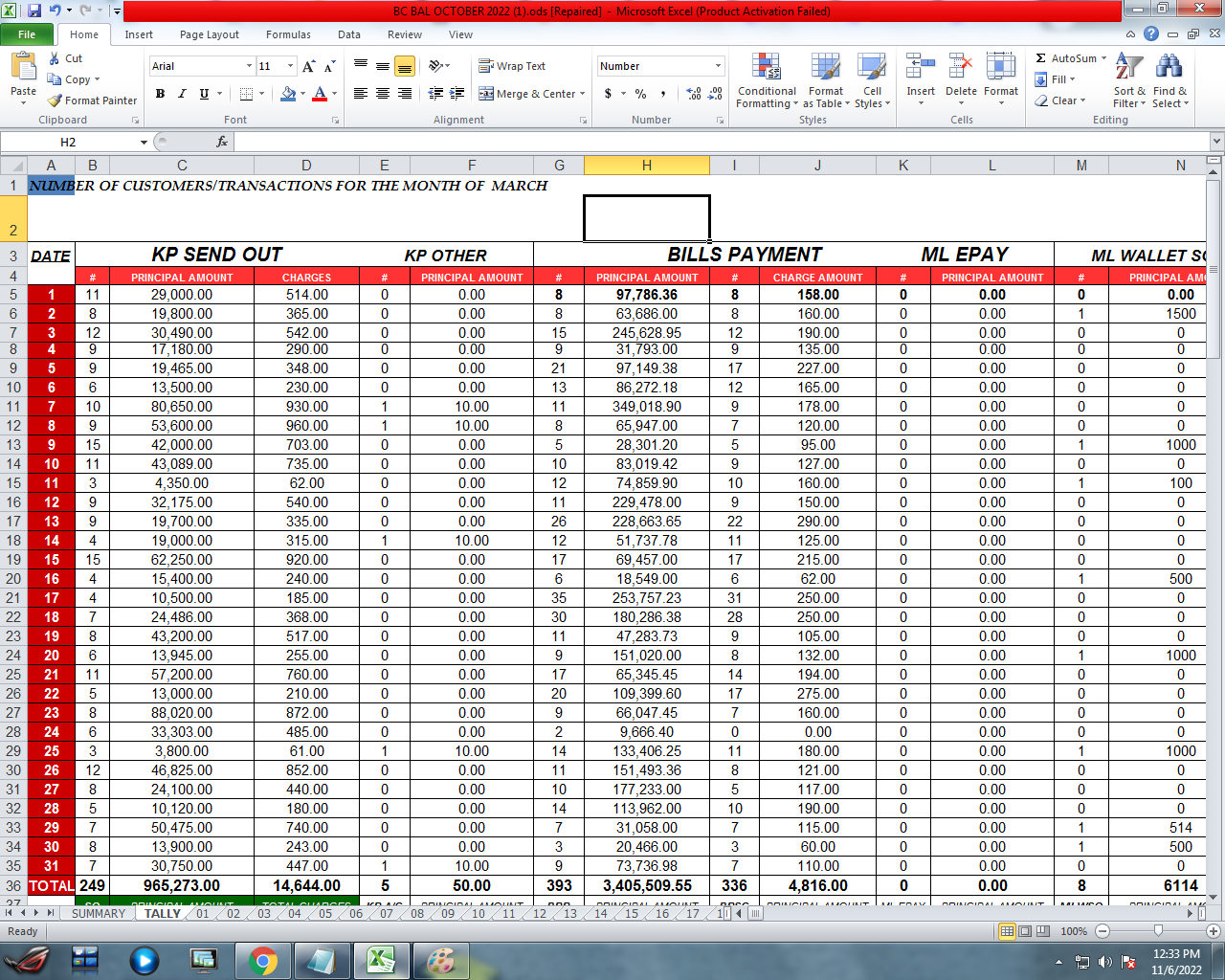The height and width of the screenshot is (980, 1225).
Task: Increase indent icon
Action: 457,93
